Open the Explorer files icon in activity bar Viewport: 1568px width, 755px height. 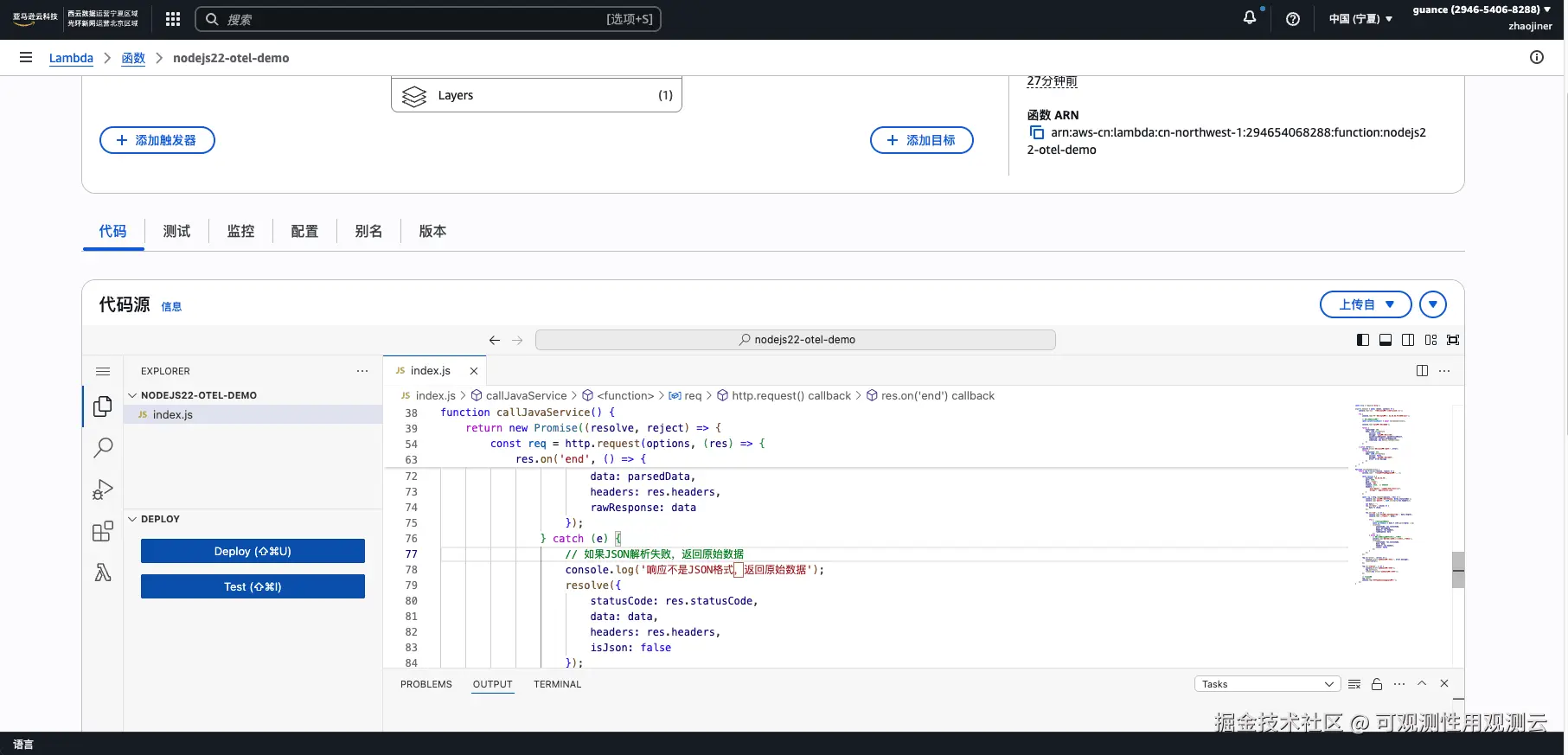point(103,406)
